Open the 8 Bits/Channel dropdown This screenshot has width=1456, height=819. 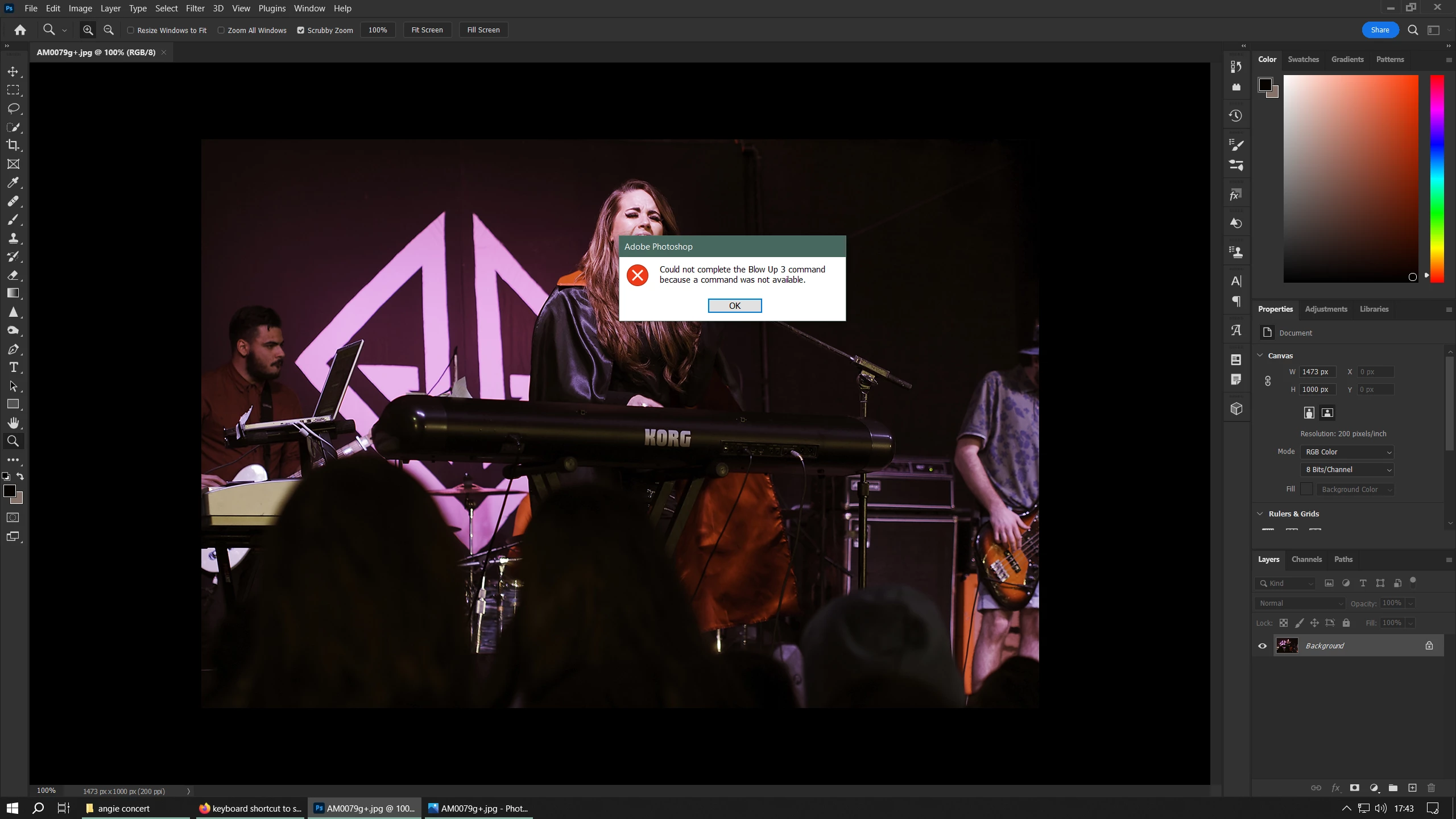click(x=1347, y=469)
